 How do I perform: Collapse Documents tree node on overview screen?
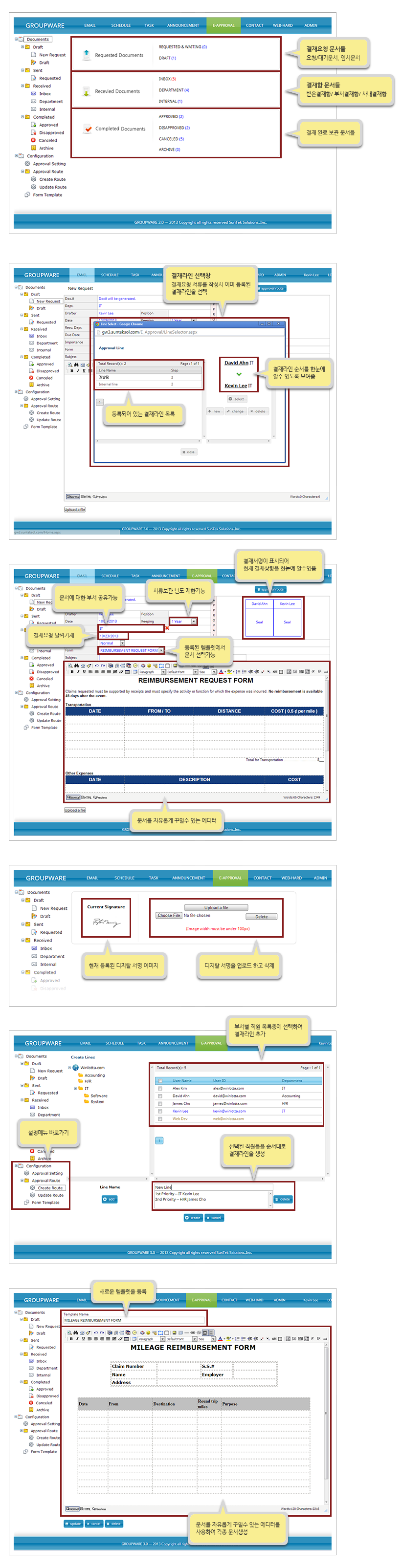click(x=17, y=39)
